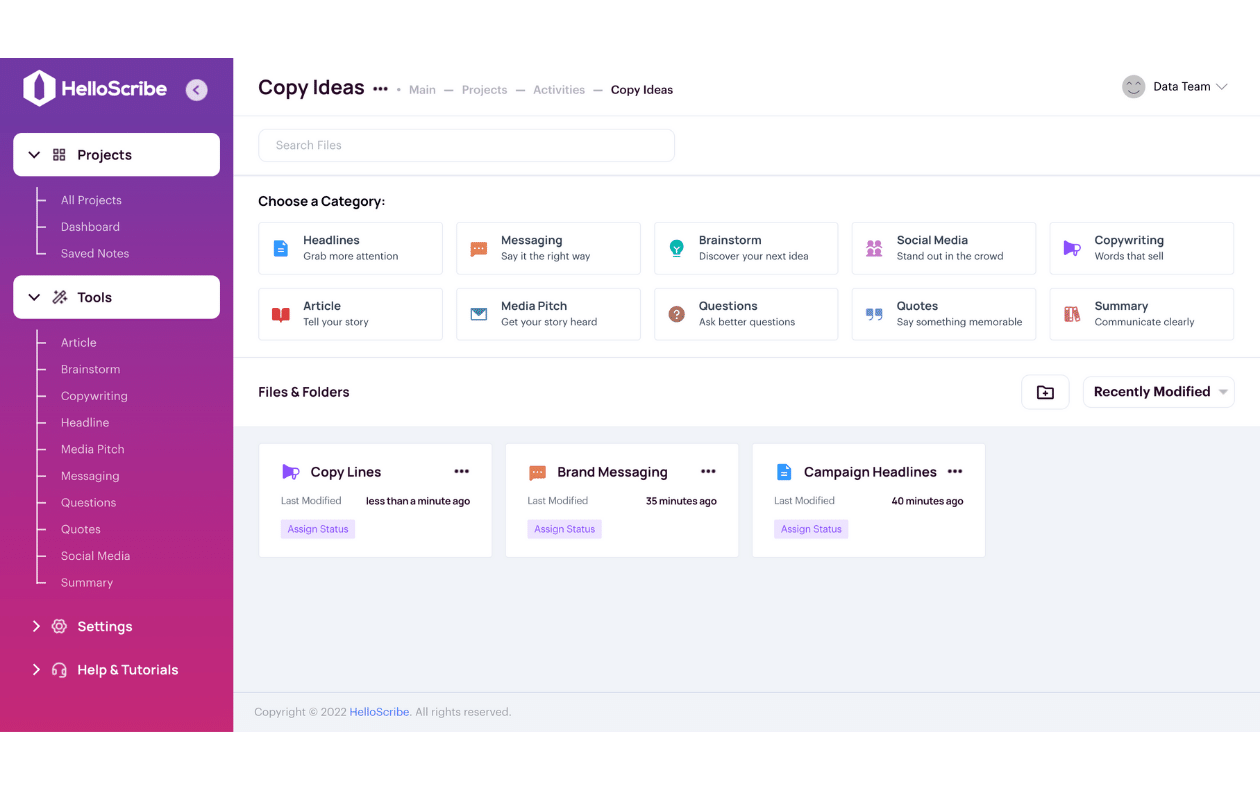Open the Headlines category icon
The width and height of the screenshot is (1260, 790).
pyautogui.click(x=280, y=247)
